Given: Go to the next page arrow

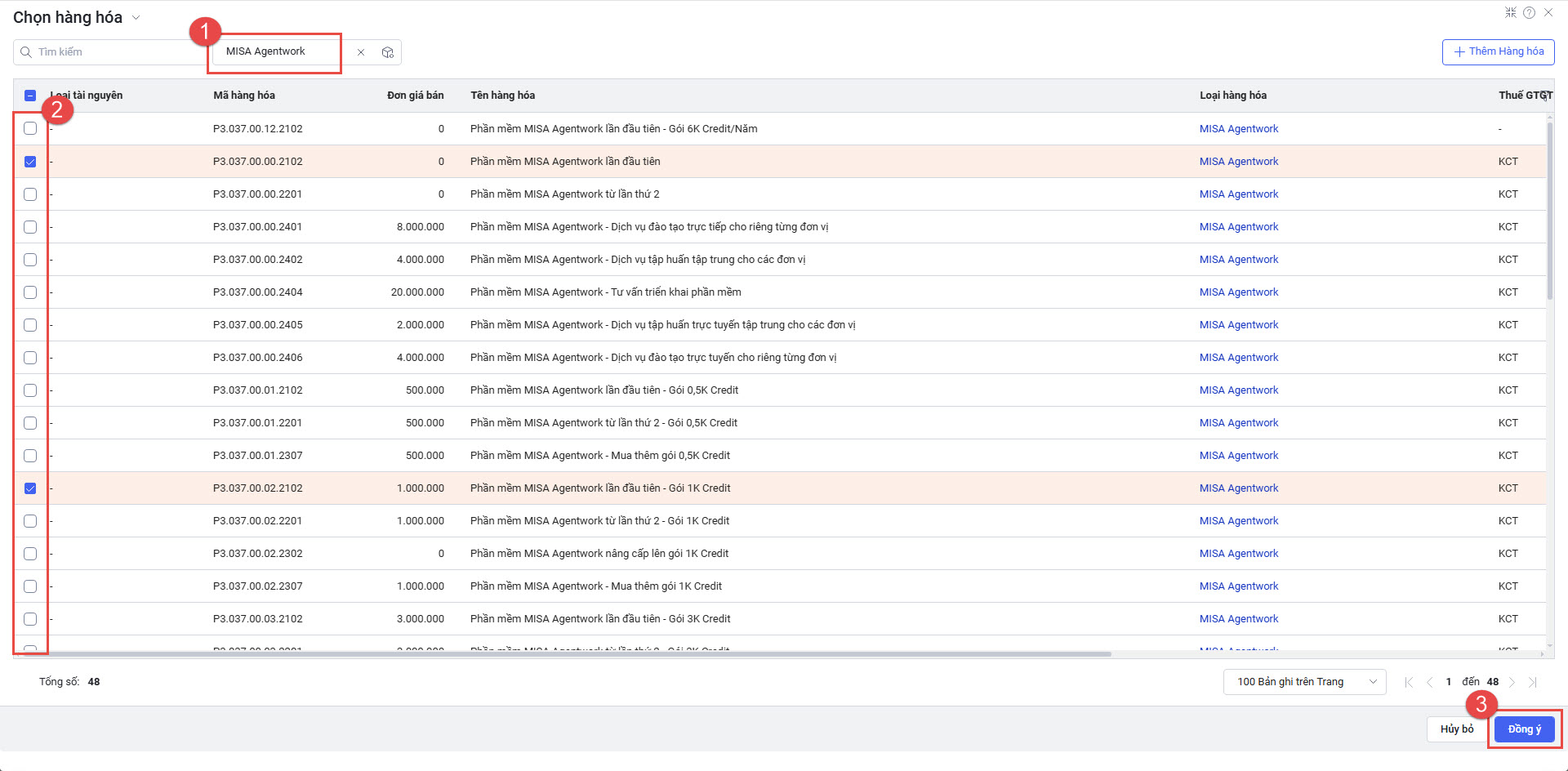Looking at the screenshot, I should pos(1512,682).
